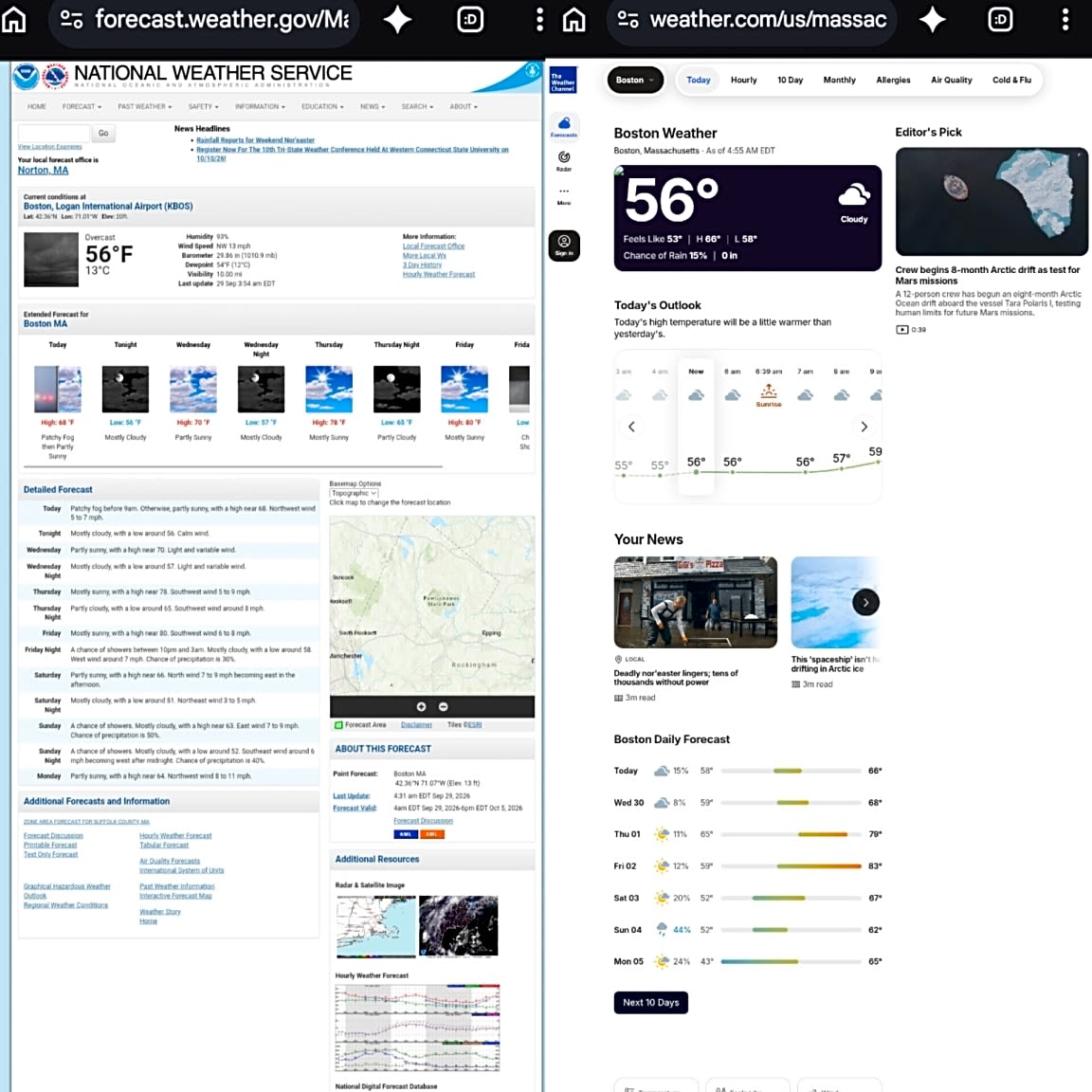The width and height of the screenshot is (1092, 1092).
Task: Expand INFORMATION menu on NWS navigation
Action: pyautogui.click(x=260, y=106)
